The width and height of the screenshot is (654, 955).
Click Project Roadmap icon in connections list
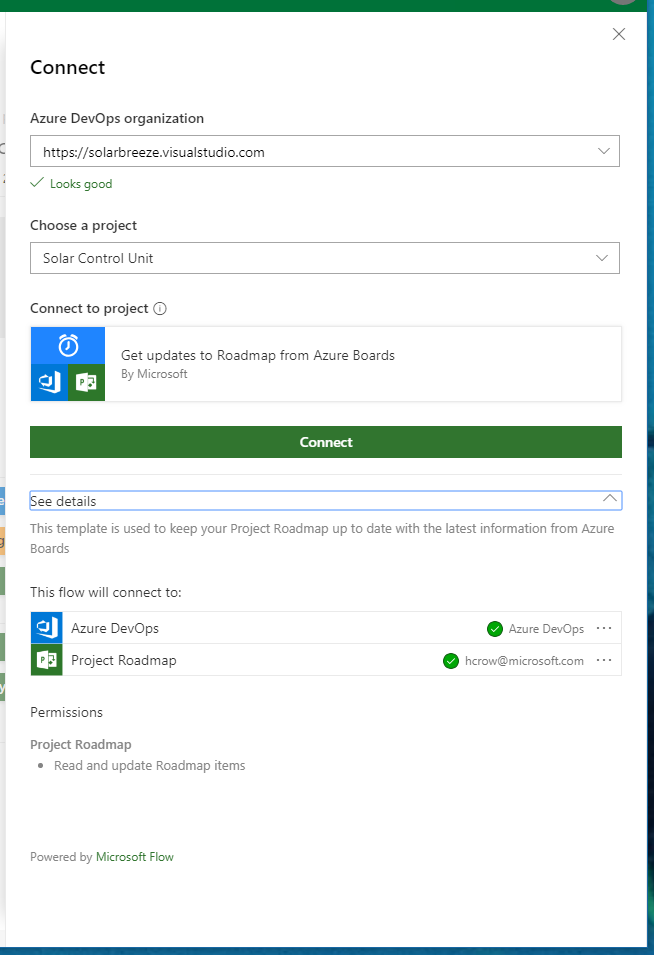coord(47,660)
